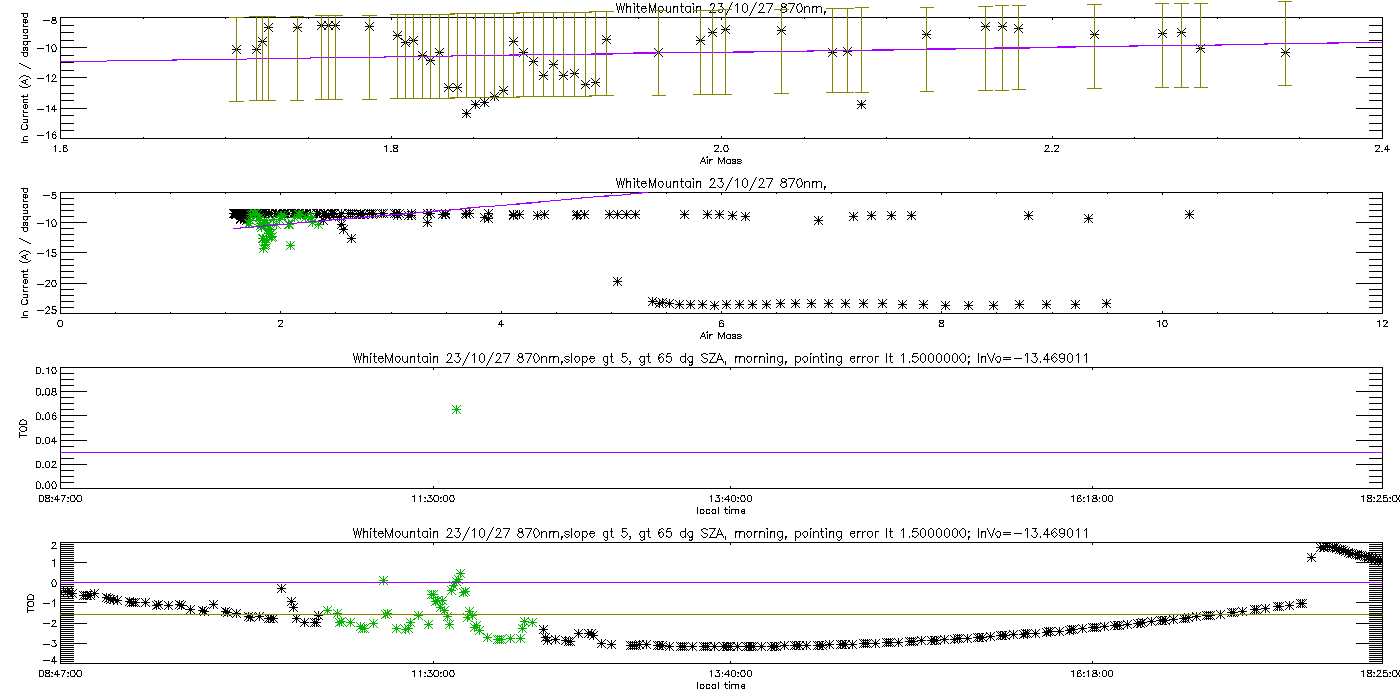Click the 'local time' label under the bottom plot

coord(720,686)
